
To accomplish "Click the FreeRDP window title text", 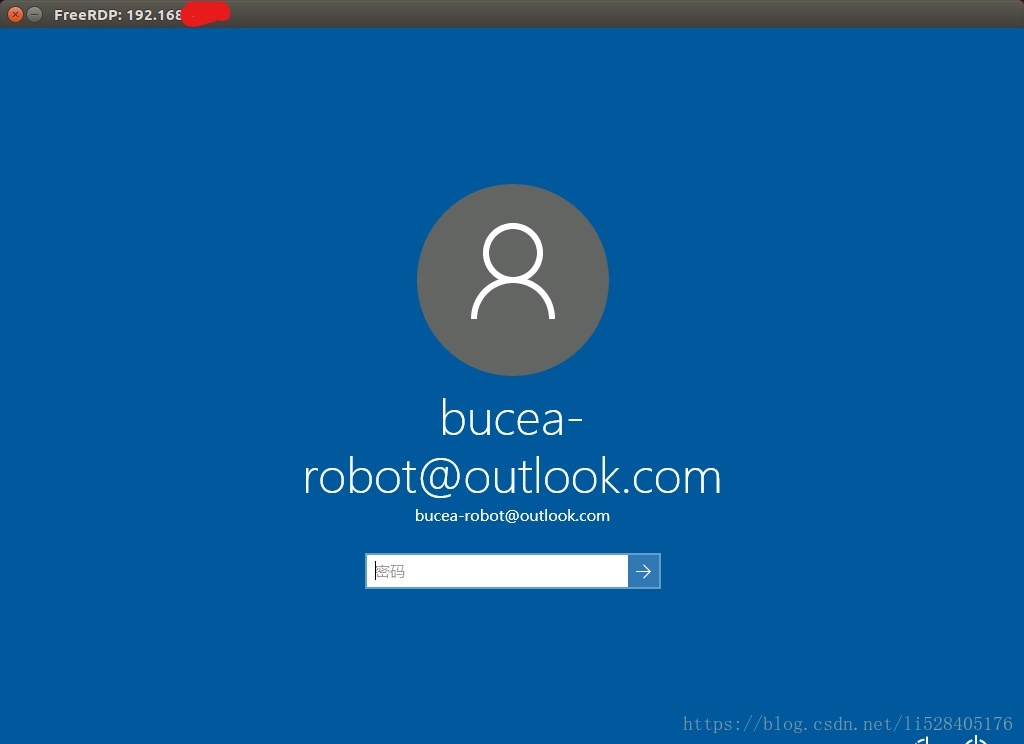I will coord(118,14).
